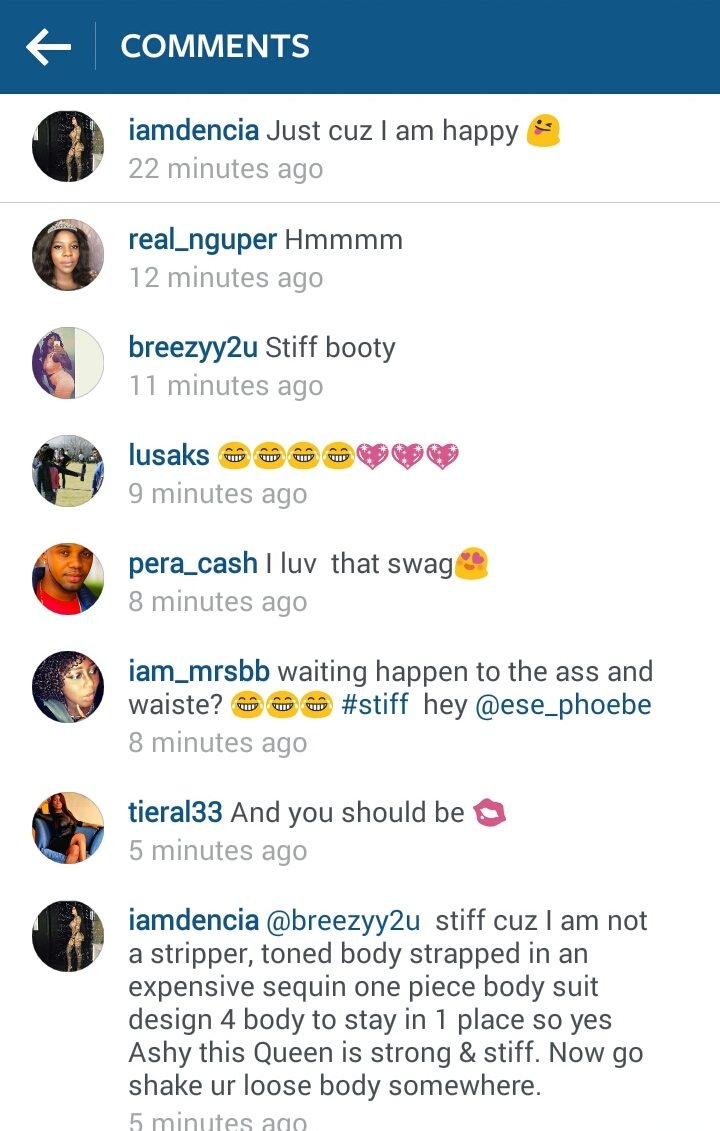The width and height of the screenshot is (720, 1131).
Task: Tap the #stiff hashtag
Action: (374, 704)
